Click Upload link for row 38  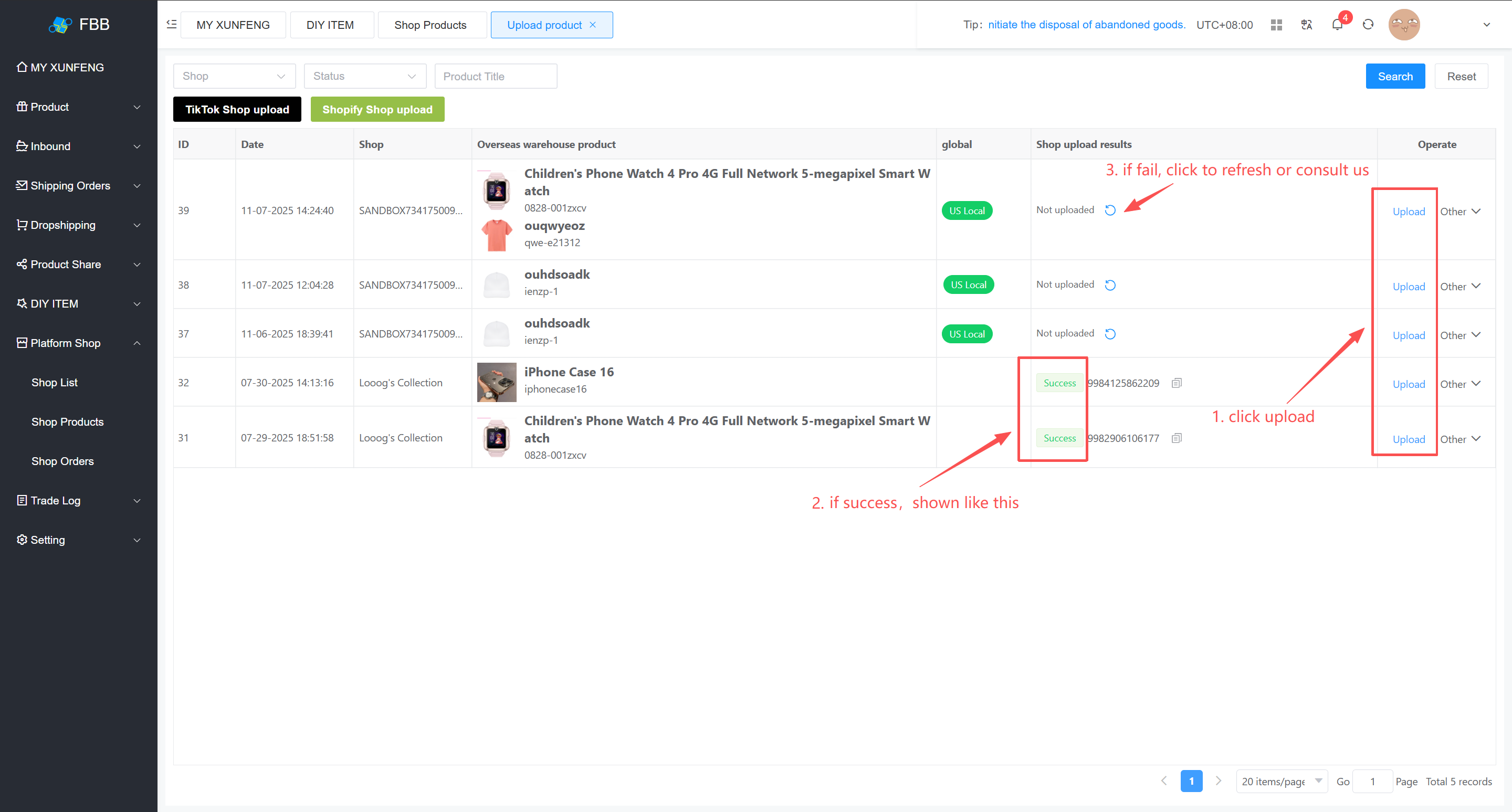[1409, 286]
